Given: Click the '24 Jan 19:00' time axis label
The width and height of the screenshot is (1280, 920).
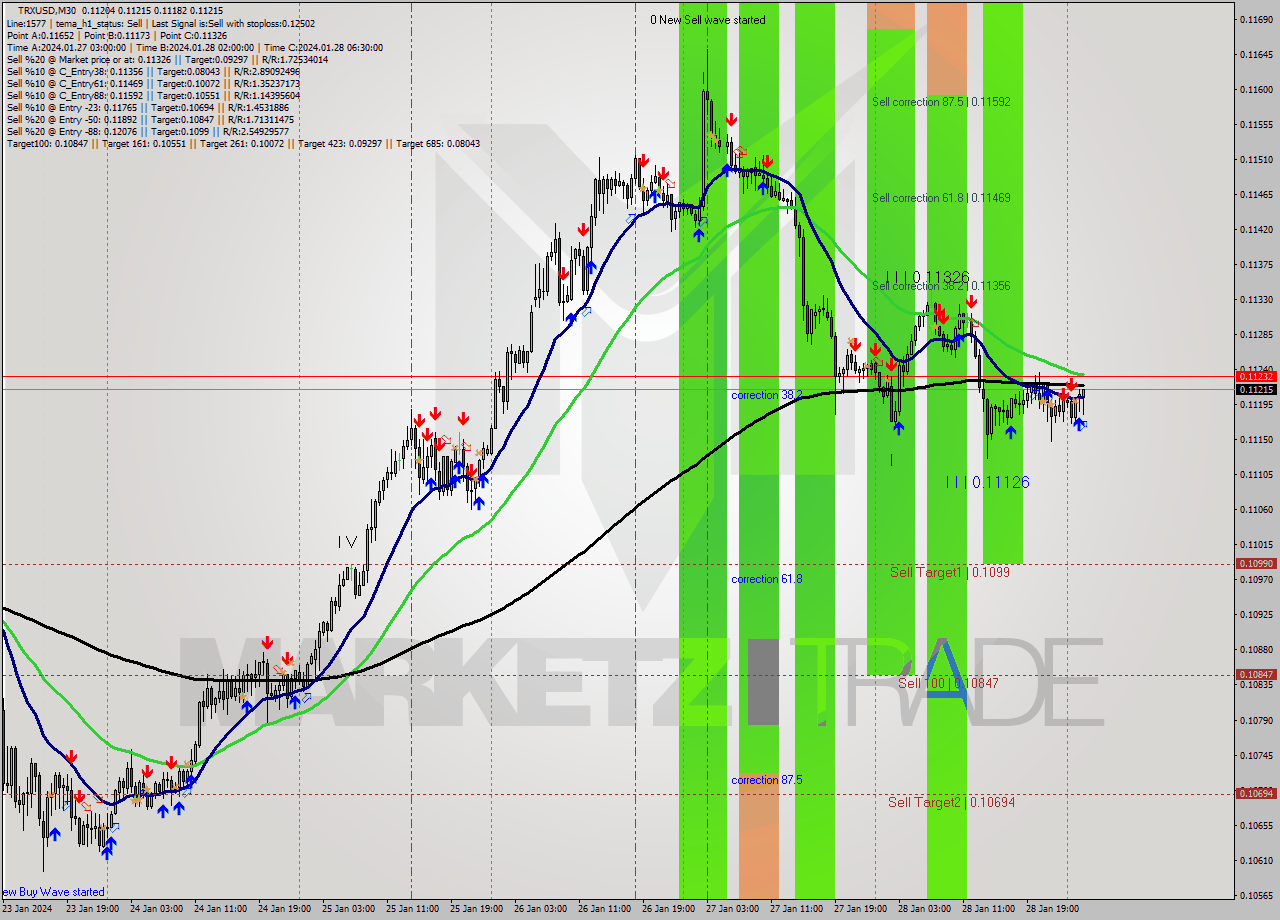Looking at the screenshot, I should click(x=284, y=909).
